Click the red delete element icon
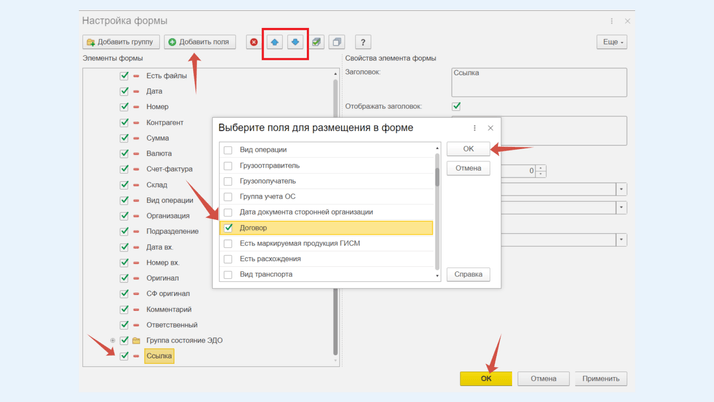Viewport: 714px width, 402px height. (253, 42)
